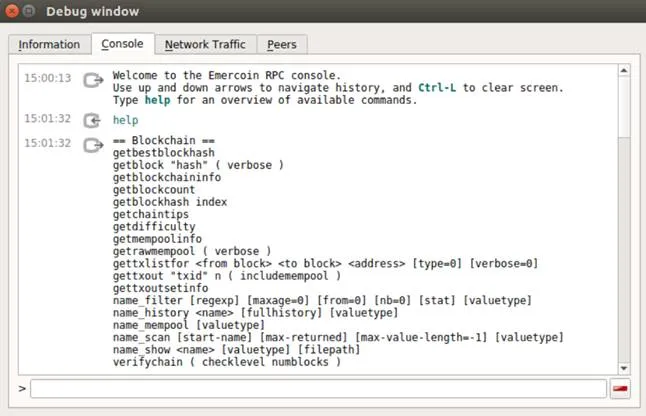Click 'getblockhash index' line
Image resolution: width=646 pixels, height=416 pixels.
(x=170, y=202)
